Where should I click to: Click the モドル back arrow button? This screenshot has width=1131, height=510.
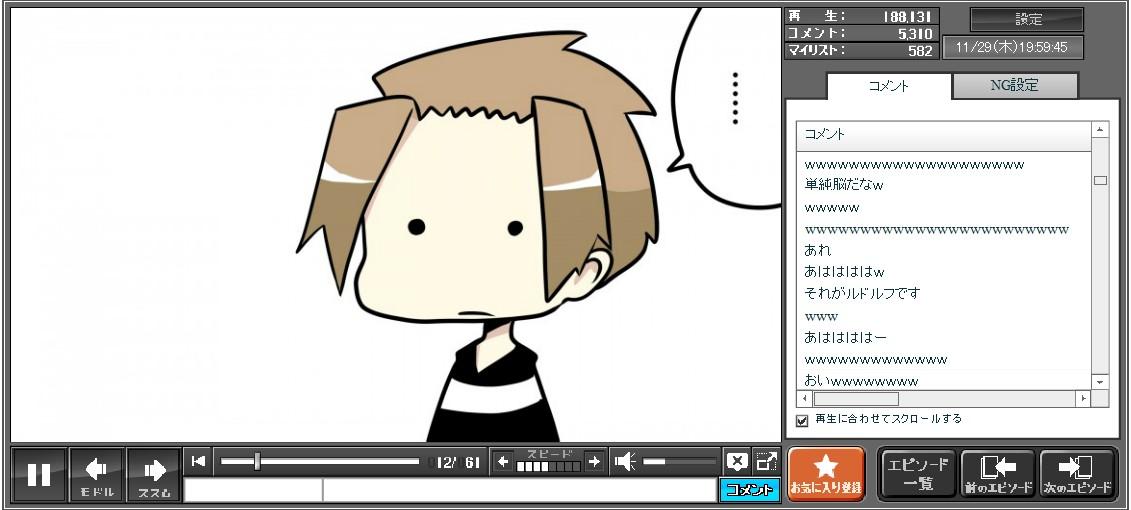(x=97, y=474)
